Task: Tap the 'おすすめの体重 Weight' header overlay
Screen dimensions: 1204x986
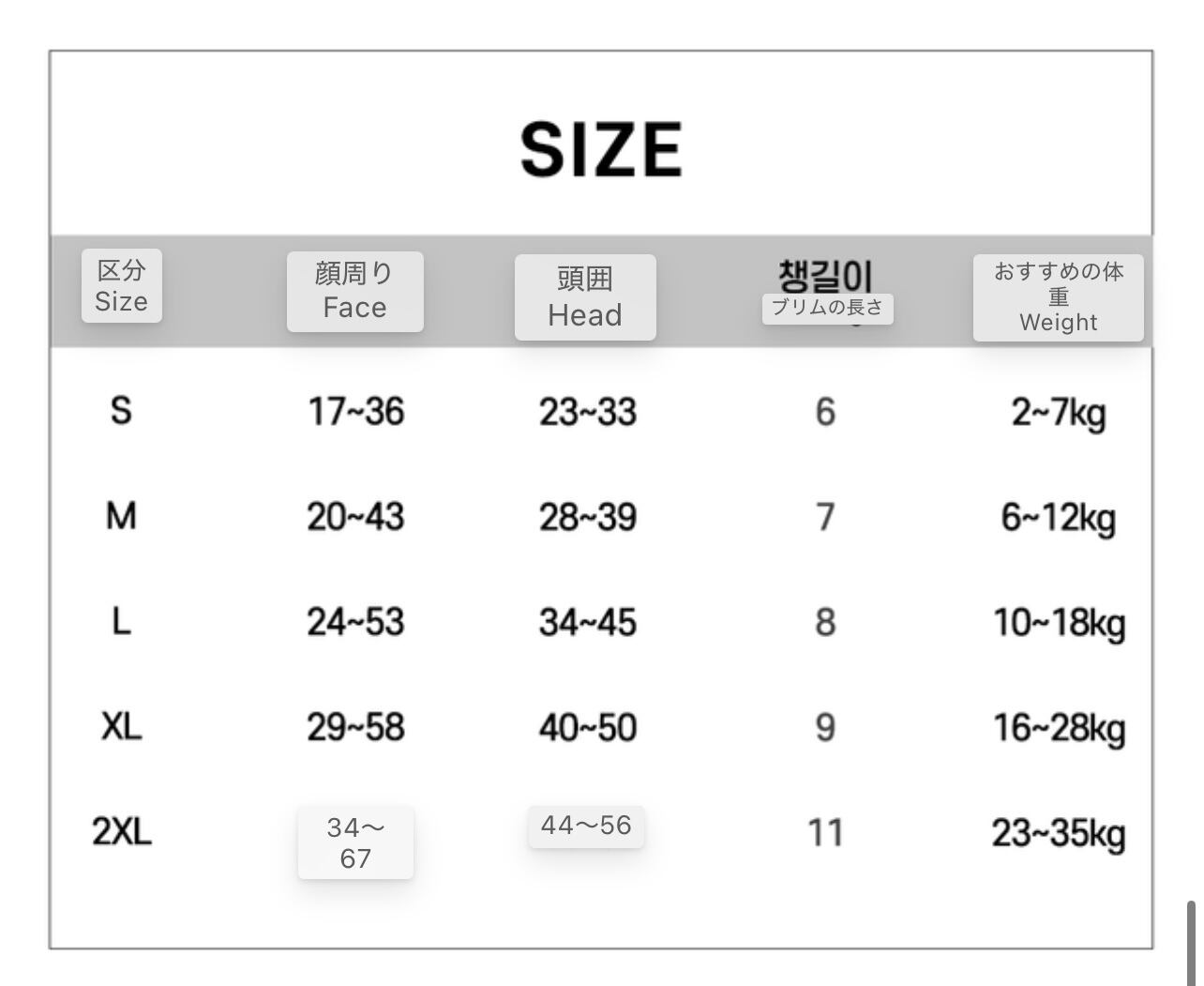Action: tap(1058, 297)
